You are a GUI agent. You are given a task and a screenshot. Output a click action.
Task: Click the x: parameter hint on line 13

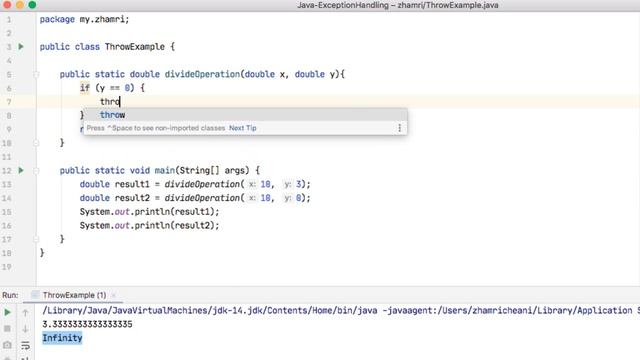click(x=253, y=184)
